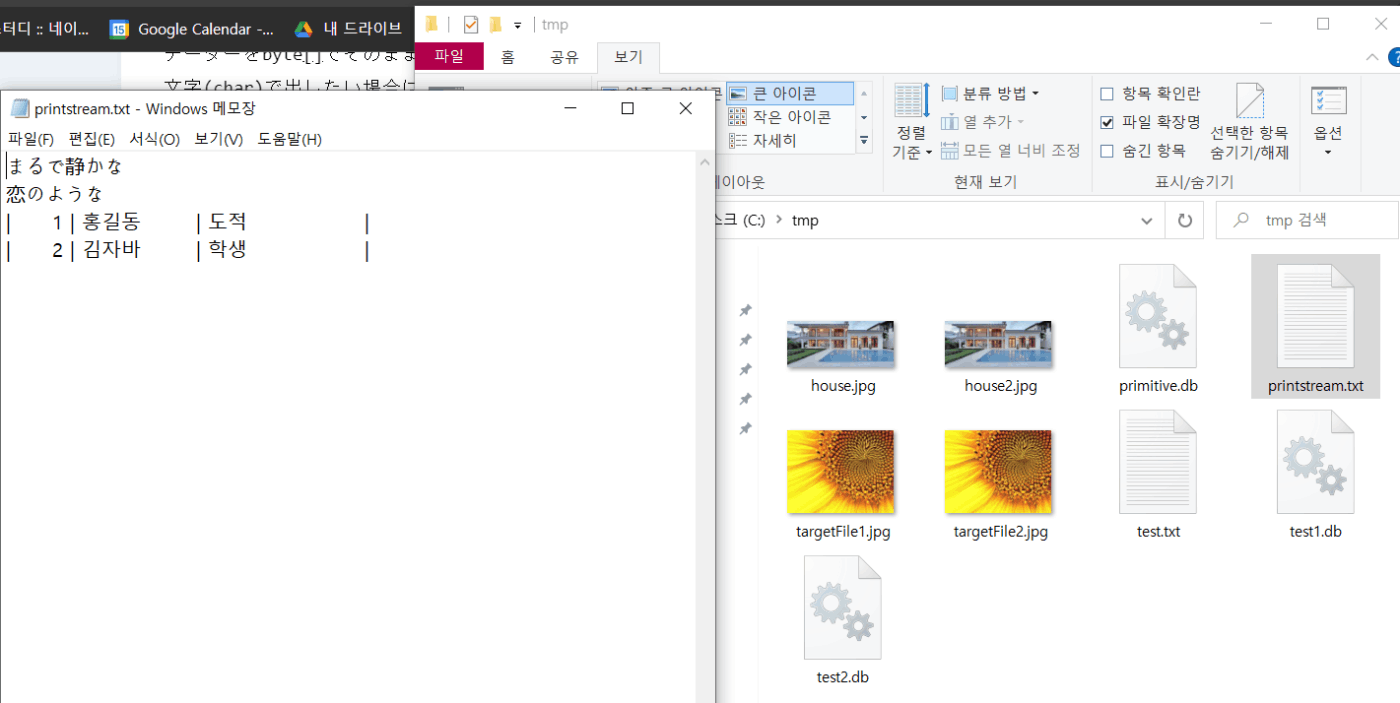
Task: Click the word '학생' in Notepad
Action: [x=227, y=250]
